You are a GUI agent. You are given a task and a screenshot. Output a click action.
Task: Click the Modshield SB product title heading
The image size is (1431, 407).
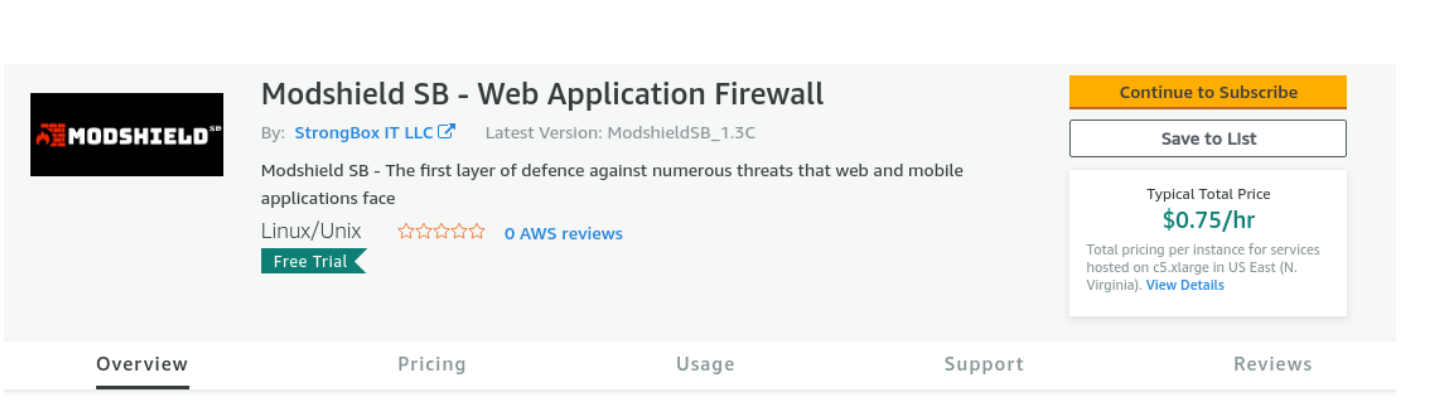[543, 94]
